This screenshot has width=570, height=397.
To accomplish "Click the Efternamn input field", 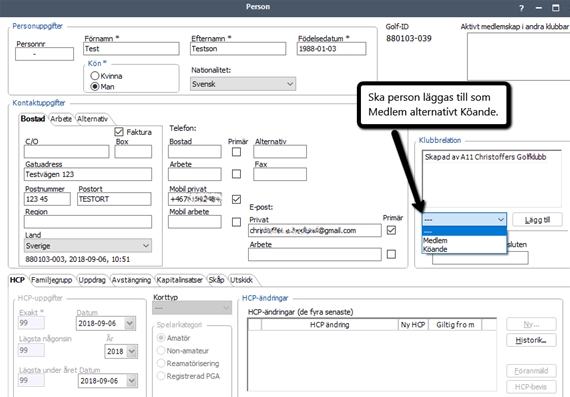I will 238,49.
